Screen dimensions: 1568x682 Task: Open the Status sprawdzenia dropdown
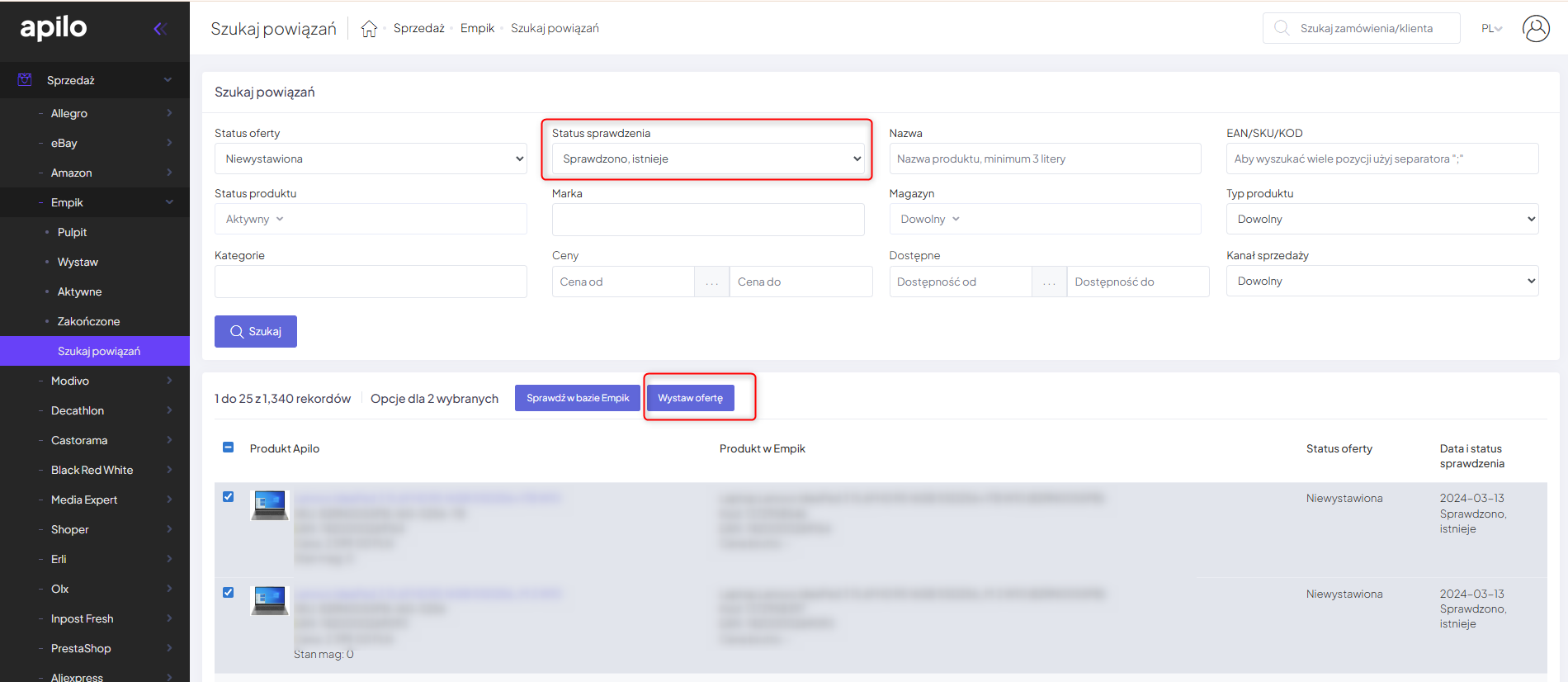tap(707, 159)
